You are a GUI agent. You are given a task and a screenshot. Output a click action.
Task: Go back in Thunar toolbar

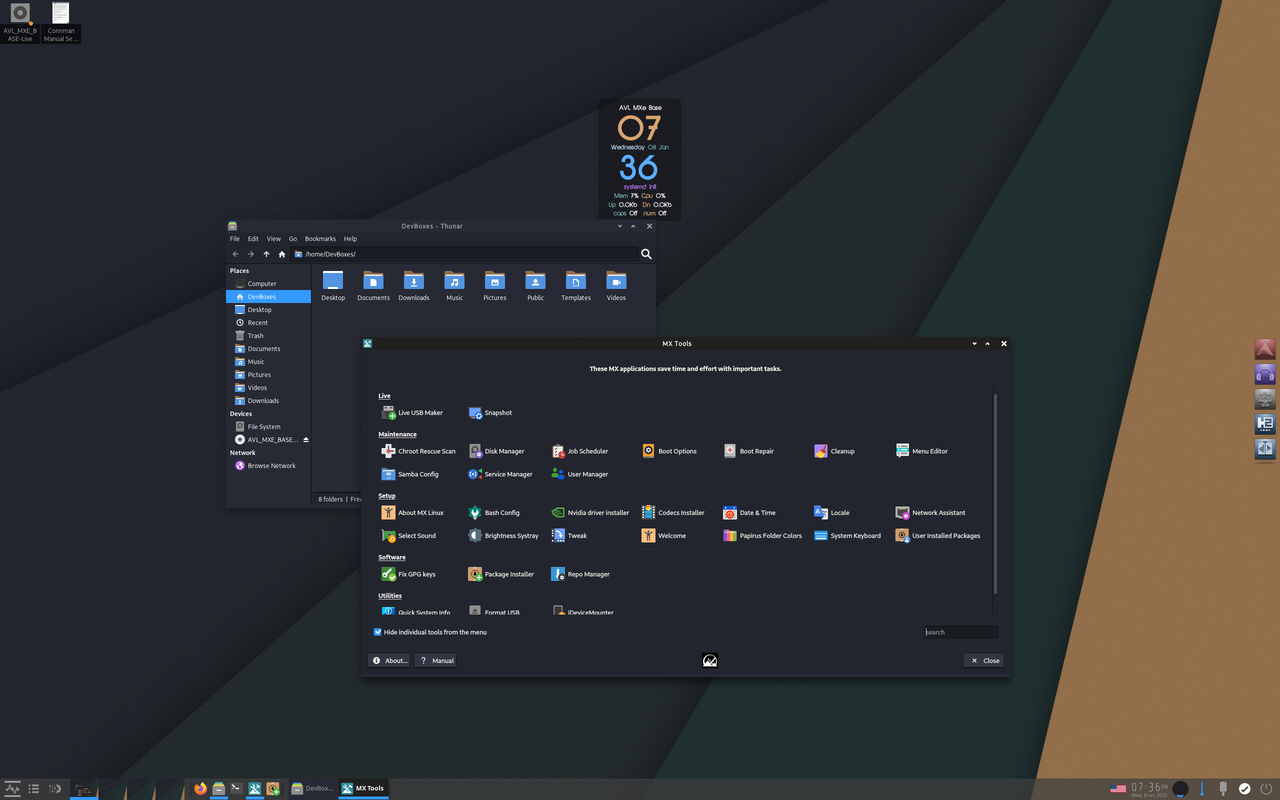click(x=236, y=254)
